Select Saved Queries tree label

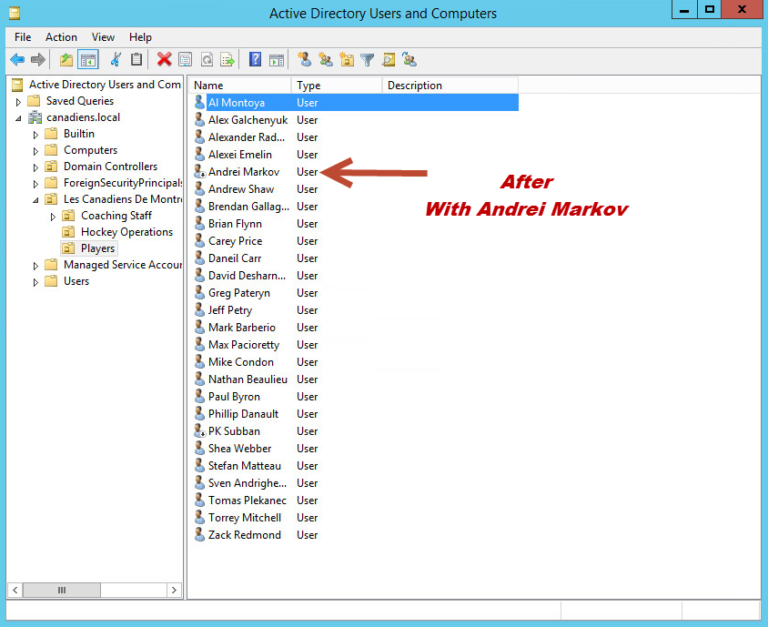(x=80, y=101)
